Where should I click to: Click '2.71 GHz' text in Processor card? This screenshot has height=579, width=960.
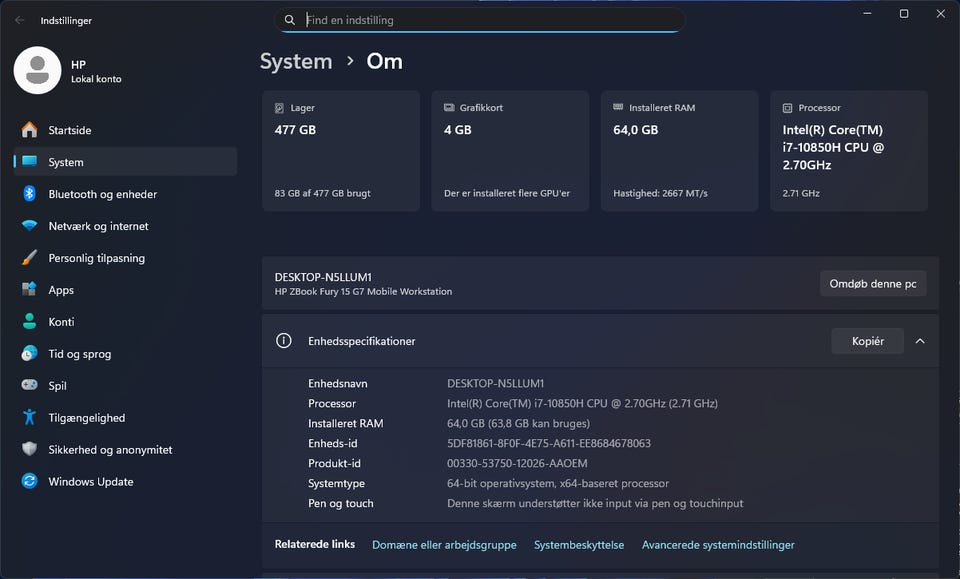click(801, 193)
